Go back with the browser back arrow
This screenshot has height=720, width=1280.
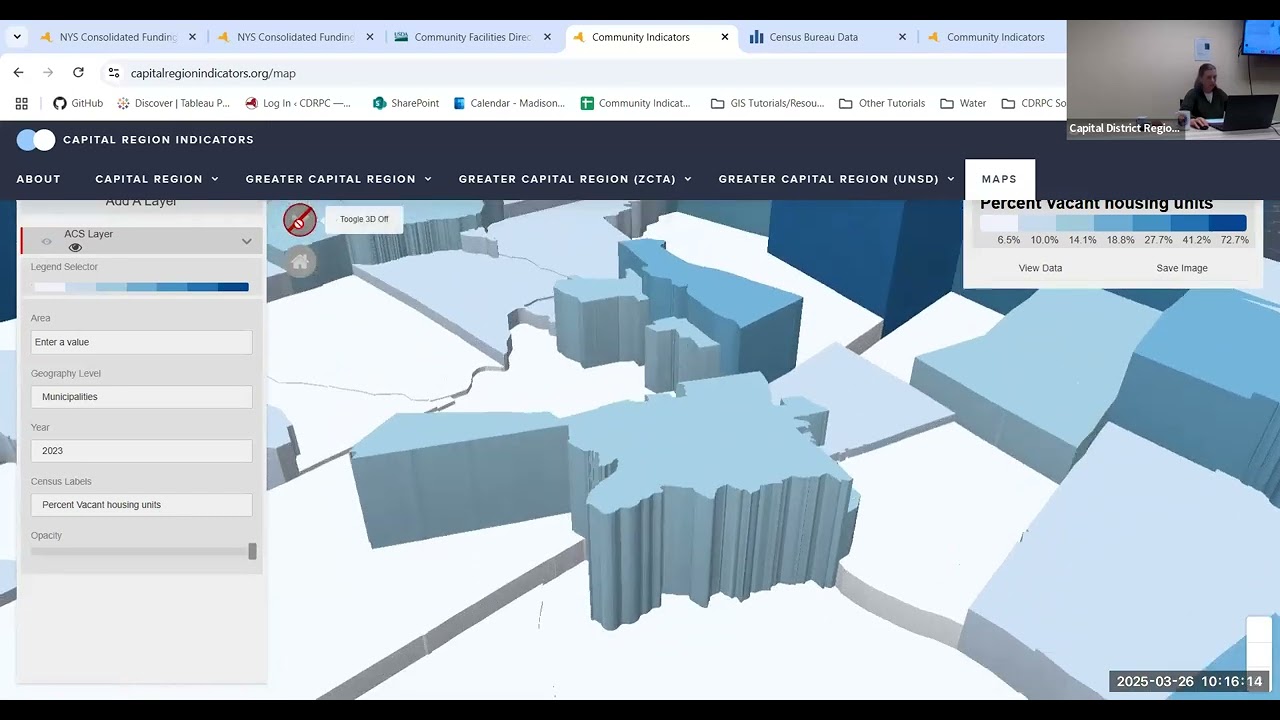[x=18, y=73]
